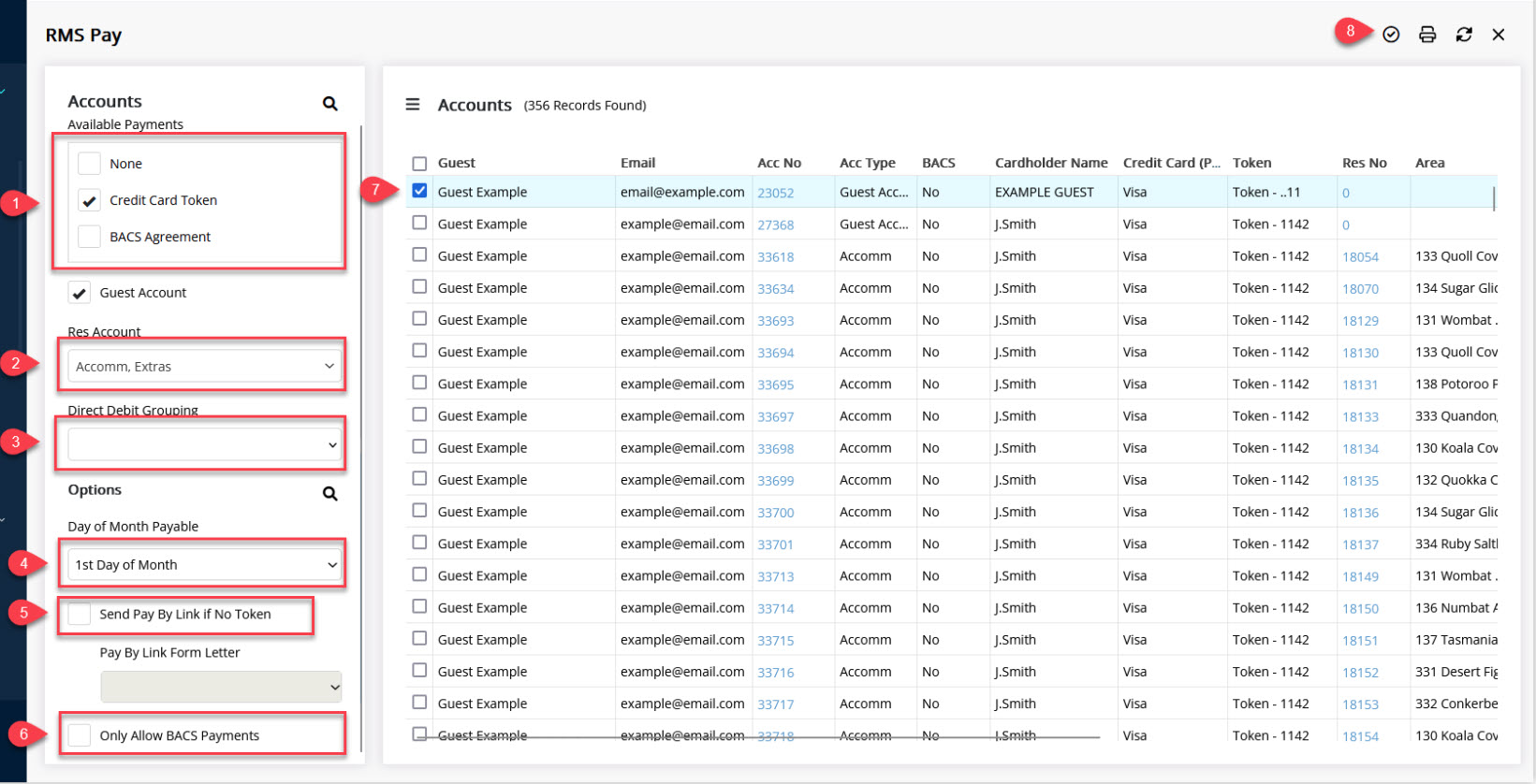1536x784 pixels.
Task: Open the Direct Debit Grouping dropdown
Action: pyautogui.click(x=204, y=444)
